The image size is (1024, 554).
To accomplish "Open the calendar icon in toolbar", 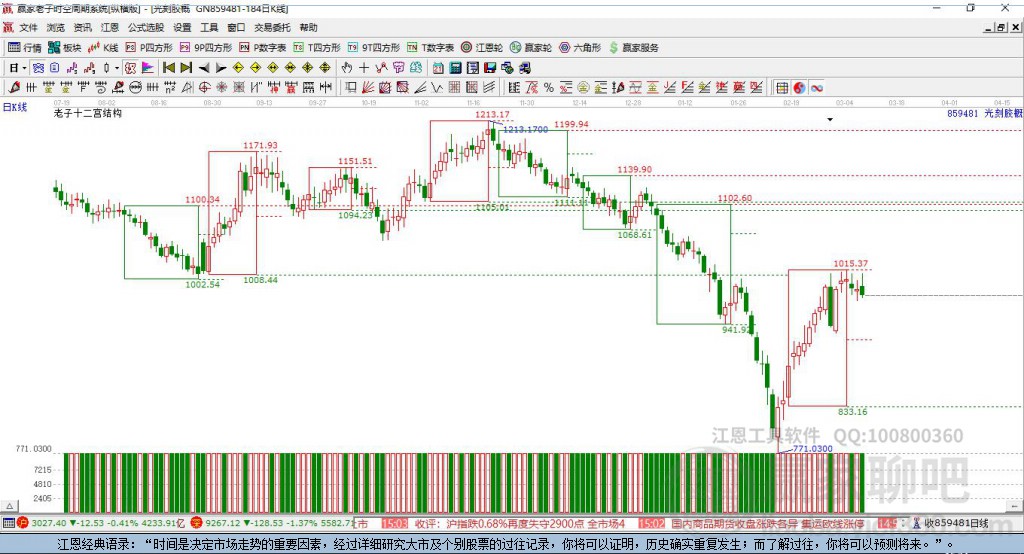I will point(438,67).
